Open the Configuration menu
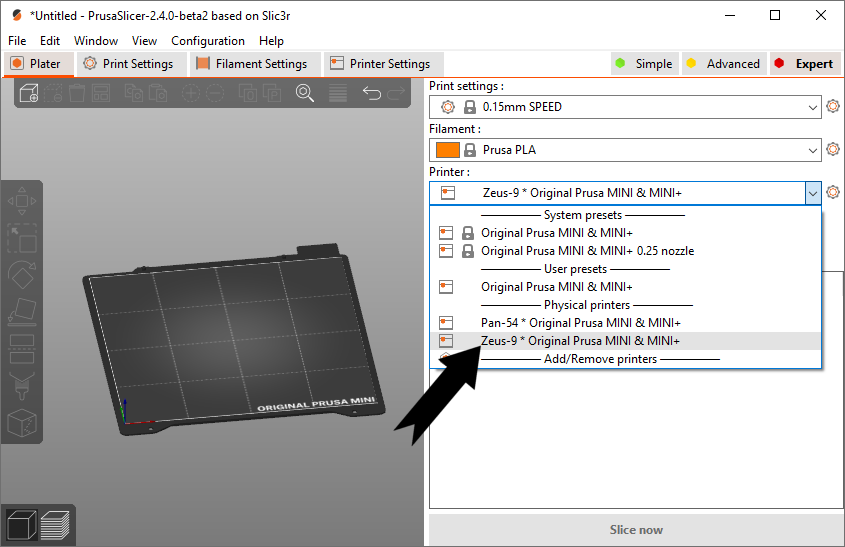 (x=207, y=41)
